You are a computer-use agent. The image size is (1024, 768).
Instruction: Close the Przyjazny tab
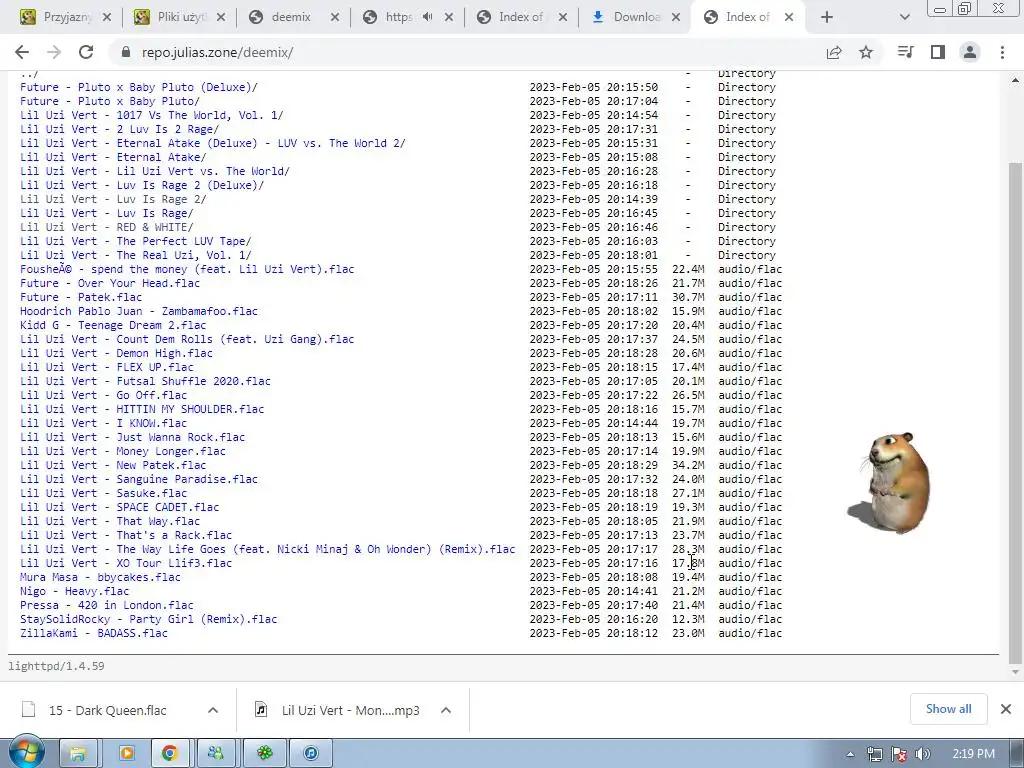pyautogui.click(x=107, y=17)
